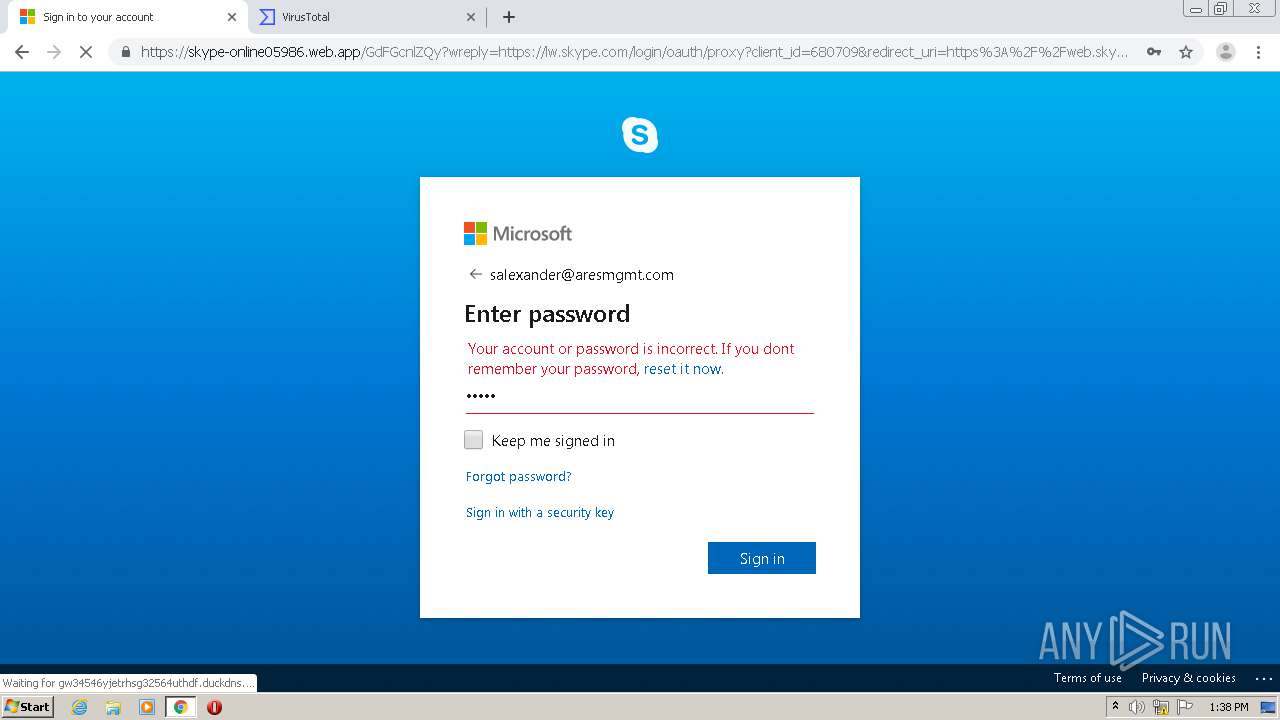1280x720 pixels.
Task: Click the Skype logo
Action: (x=640, y=134)
